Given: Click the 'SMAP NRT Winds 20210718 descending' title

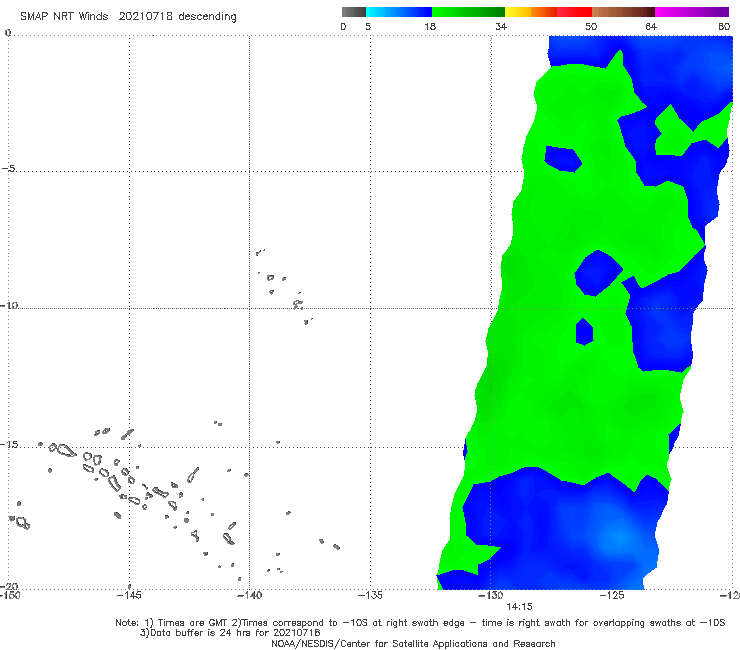Looking at the screenshot, I should [x=128, y=17].
